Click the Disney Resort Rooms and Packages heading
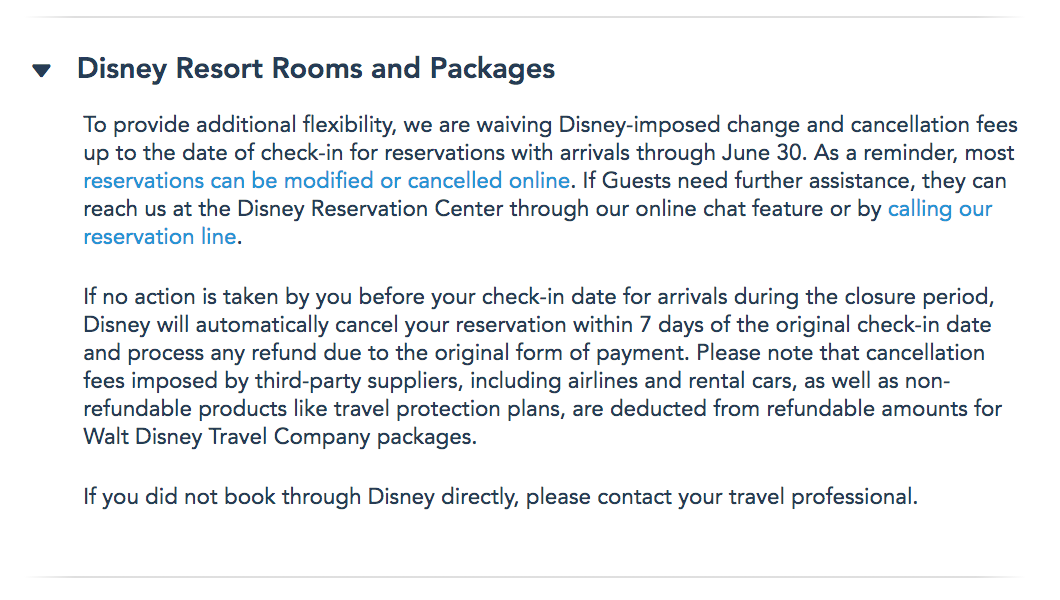This screenshot has width=1060, height=600. click(315, 69)
